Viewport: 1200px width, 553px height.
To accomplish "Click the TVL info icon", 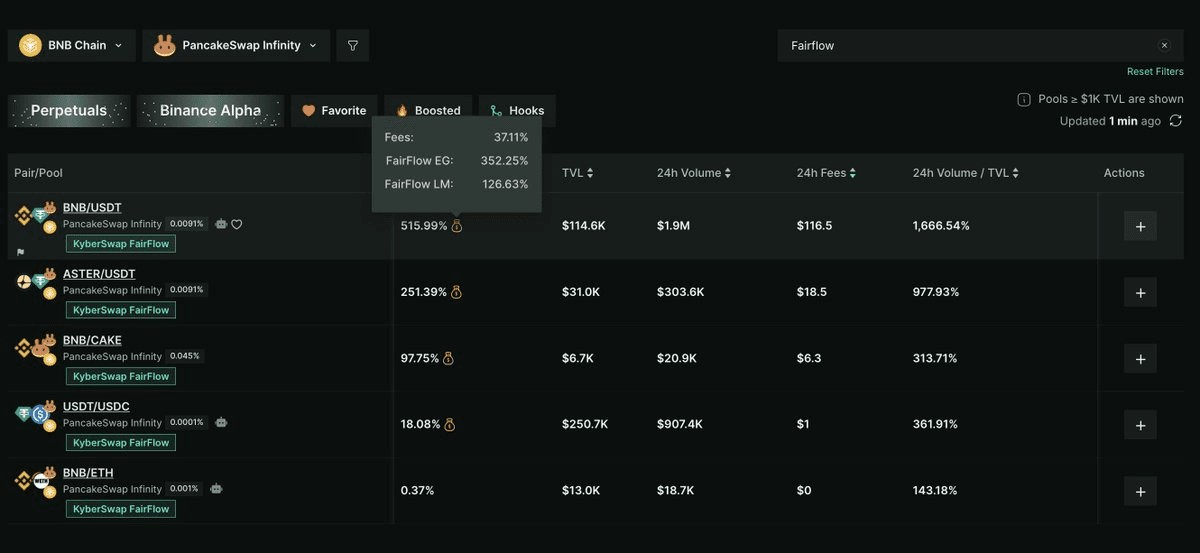I will [x=1024, y=100].
